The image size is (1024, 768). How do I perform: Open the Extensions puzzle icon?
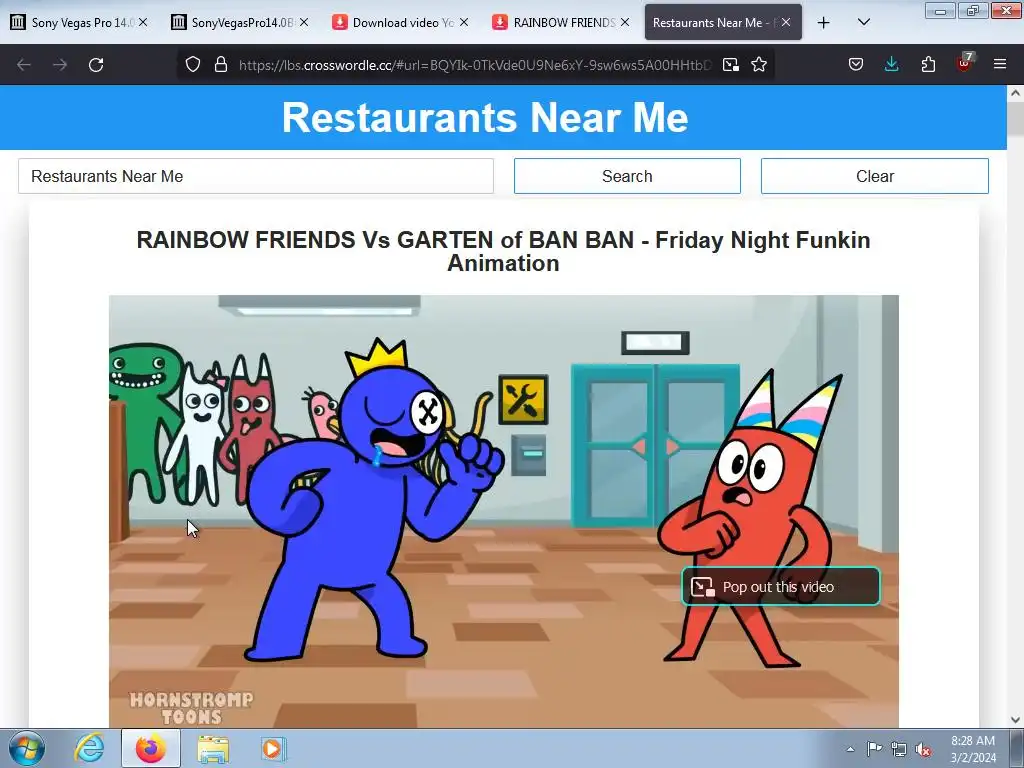[928, 65]
